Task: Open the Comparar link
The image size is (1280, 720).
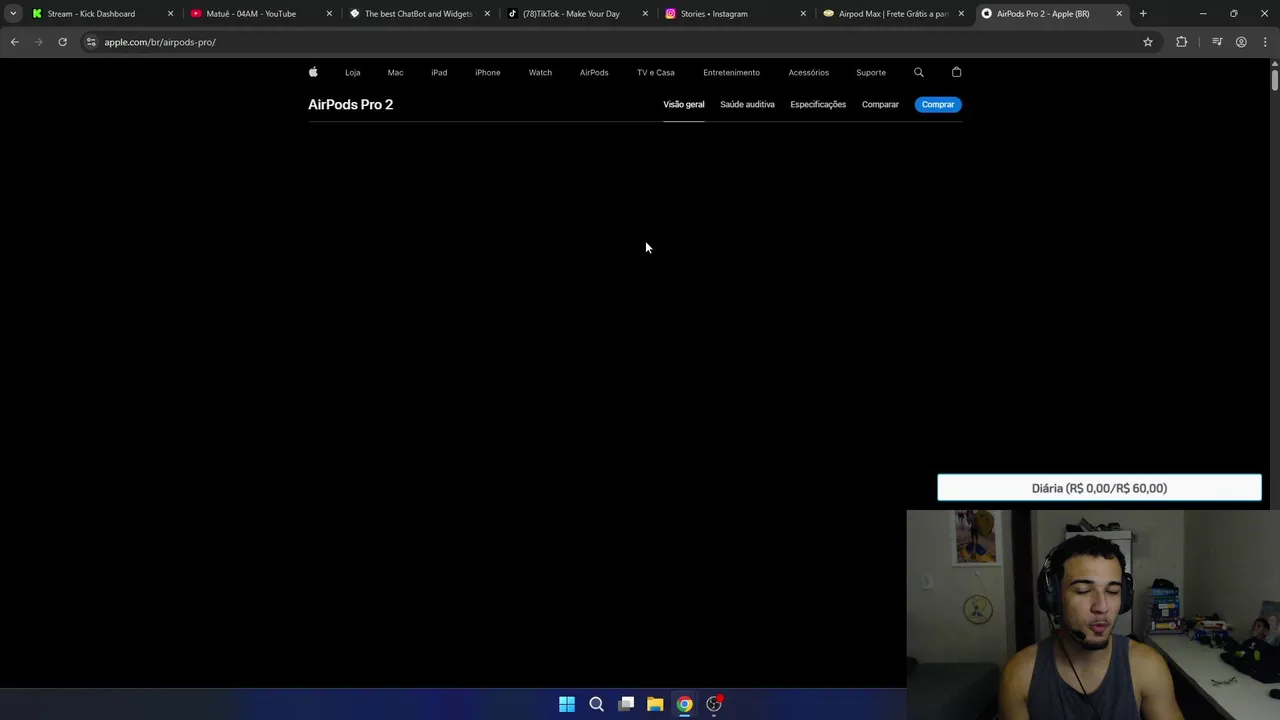Action: click(880, 104)
